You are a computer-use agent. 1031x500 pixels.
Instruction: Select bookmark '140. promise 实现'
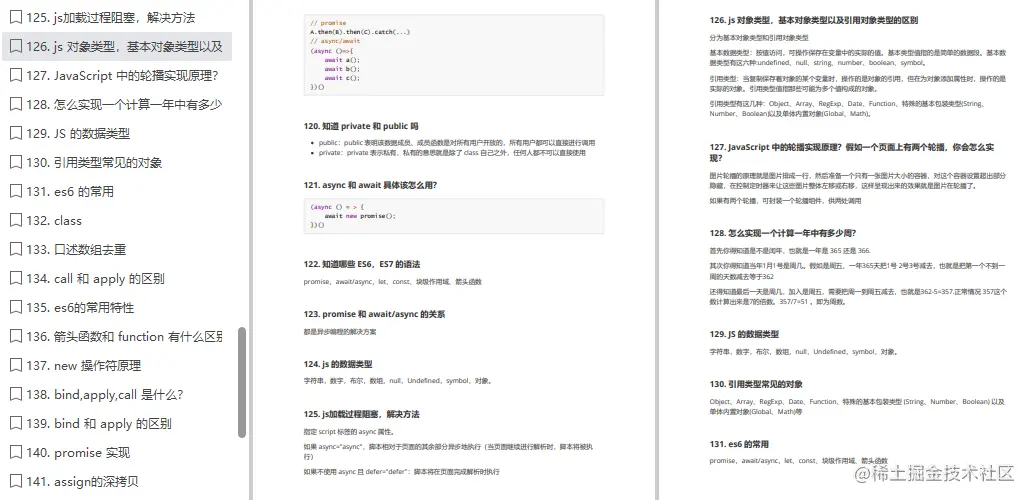coord(78,452)
